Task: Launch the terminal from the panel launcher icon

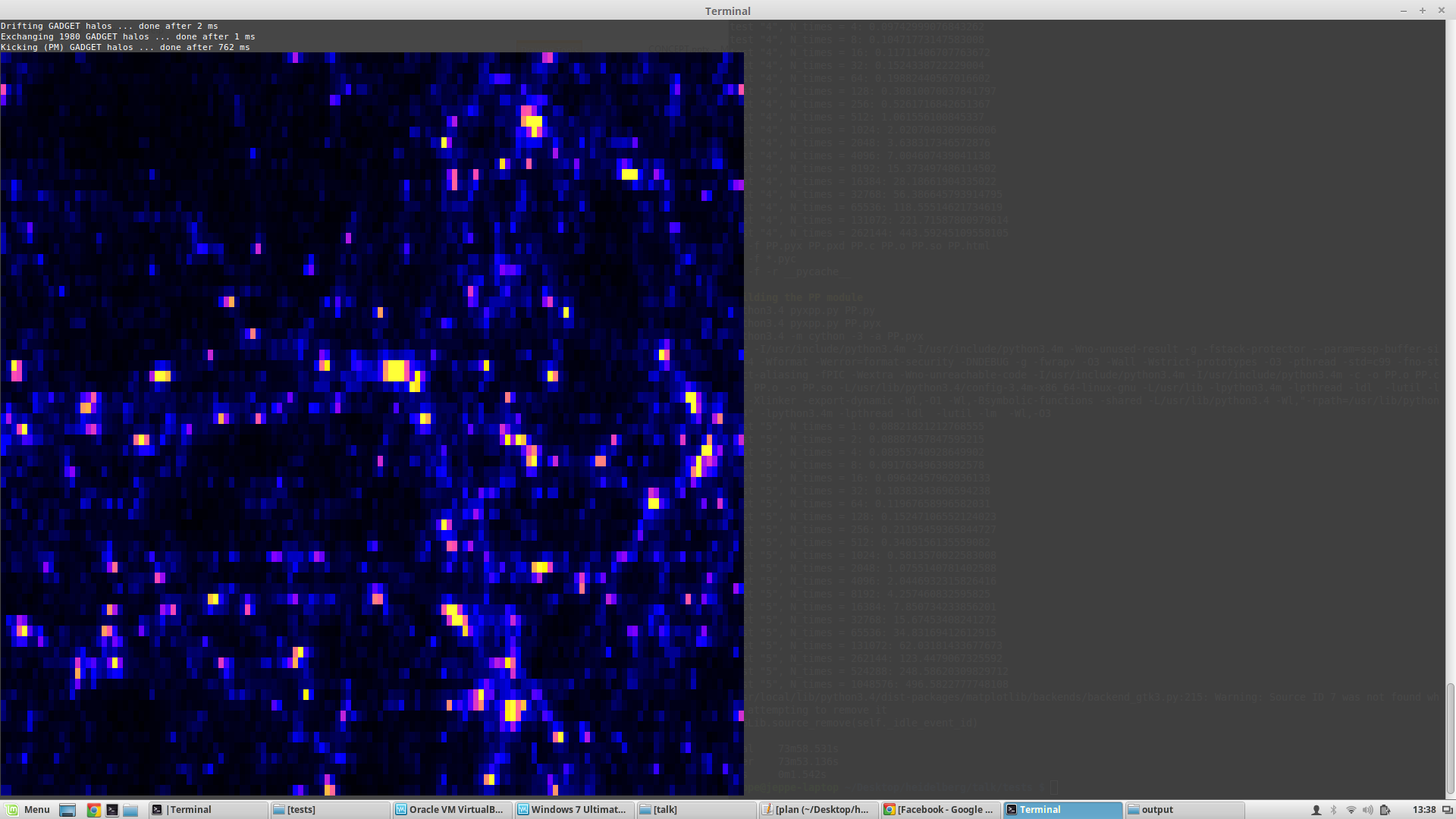Action: click(x=112, y=810)
